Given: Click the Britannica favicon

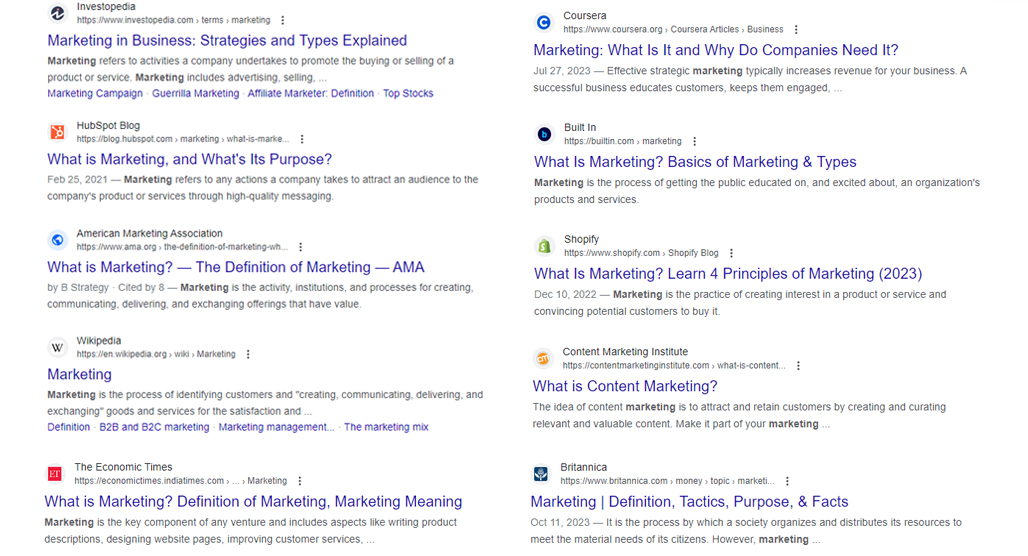Looking at the screenshot, I should tap(541, 473).
